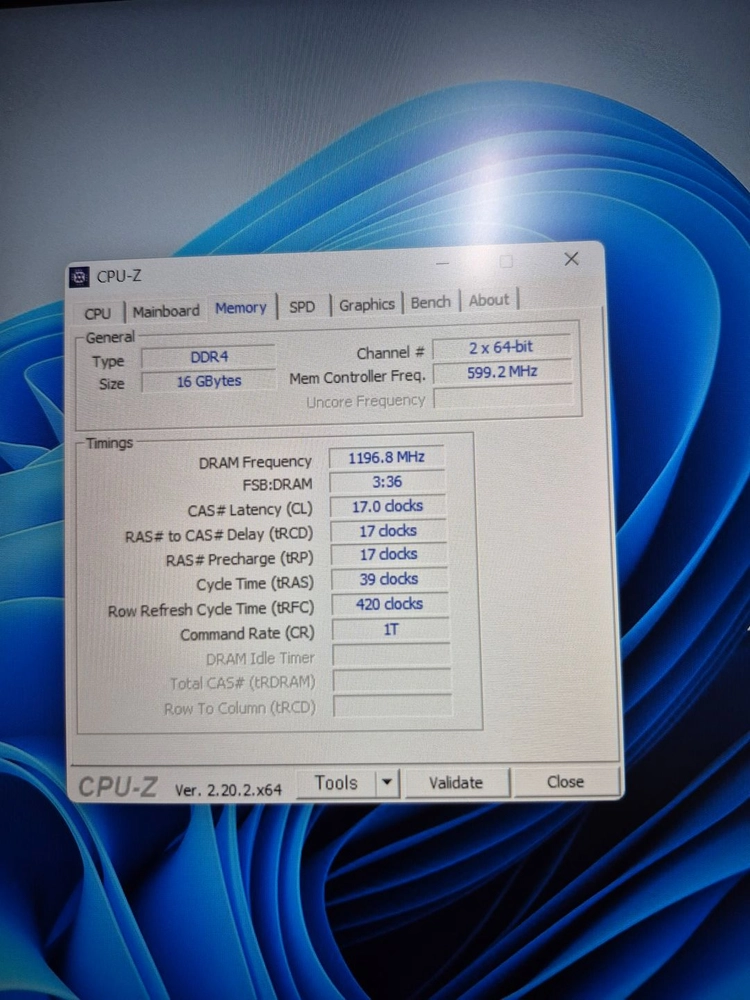Click the empty Total CAS# (tRDRAM) field
750x1000 pixels.
[x=392, y=680]
